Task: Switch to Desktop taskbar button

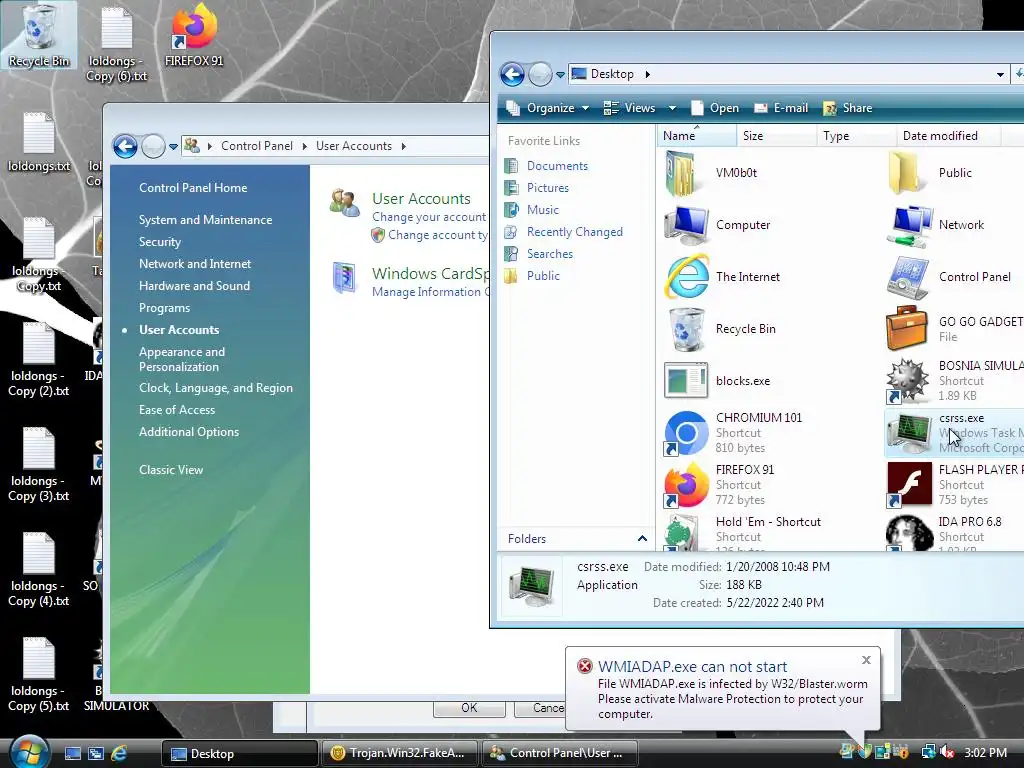Action: tap(239, 754)
